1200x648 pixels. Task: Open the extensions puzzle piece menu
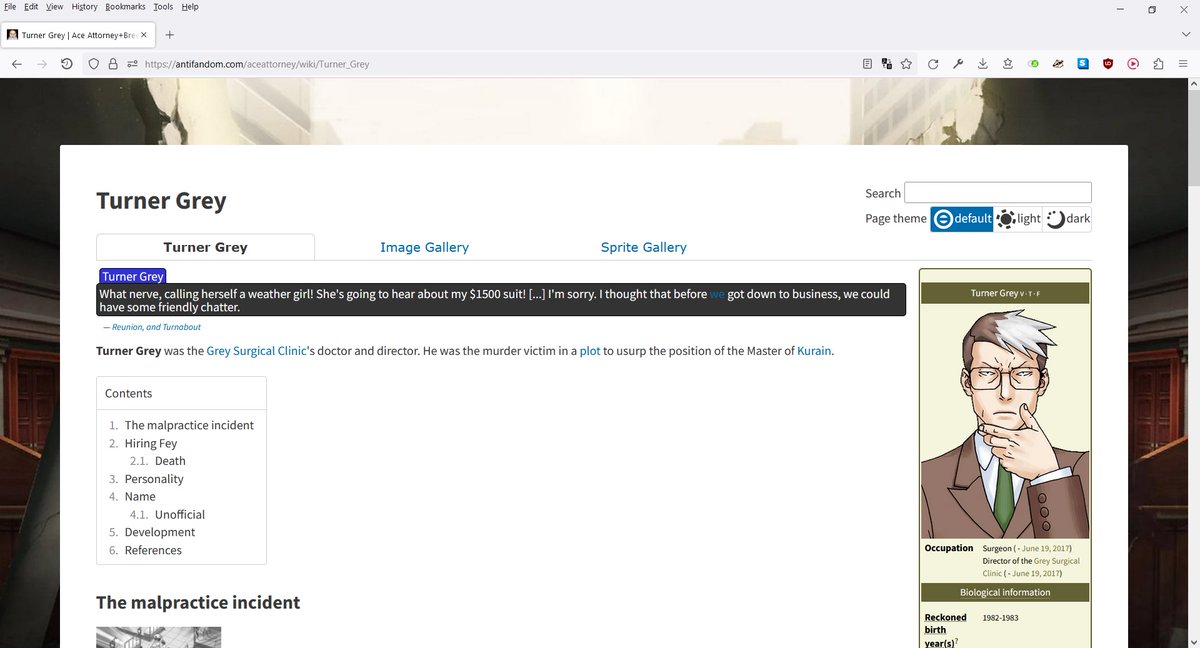[1158, 63]
